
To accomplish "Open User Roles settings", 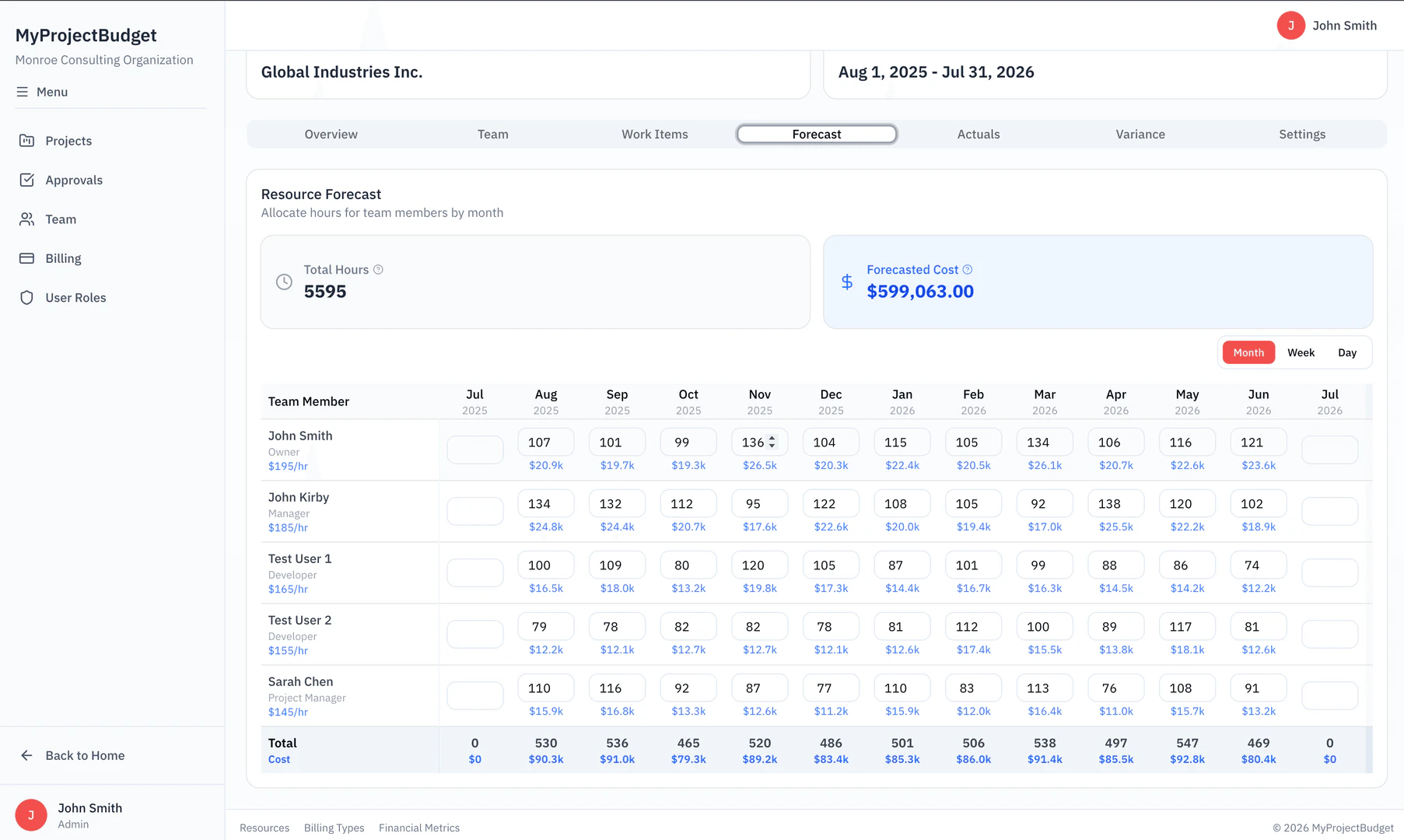I will [75, 297].
